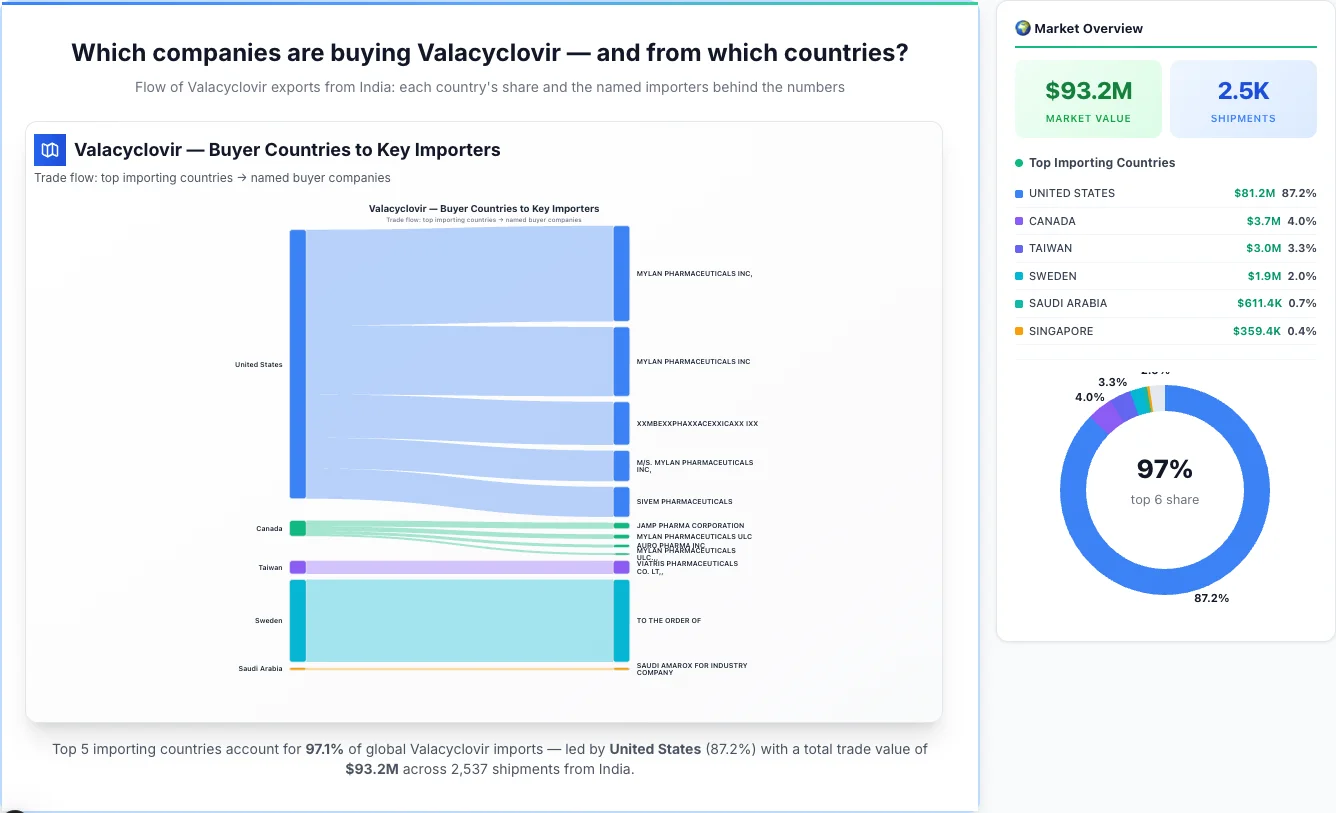Viewport: 1336px width, 813px height.
Task: Click the globe icon next to Market Overview
Action: pos(1022,28)
